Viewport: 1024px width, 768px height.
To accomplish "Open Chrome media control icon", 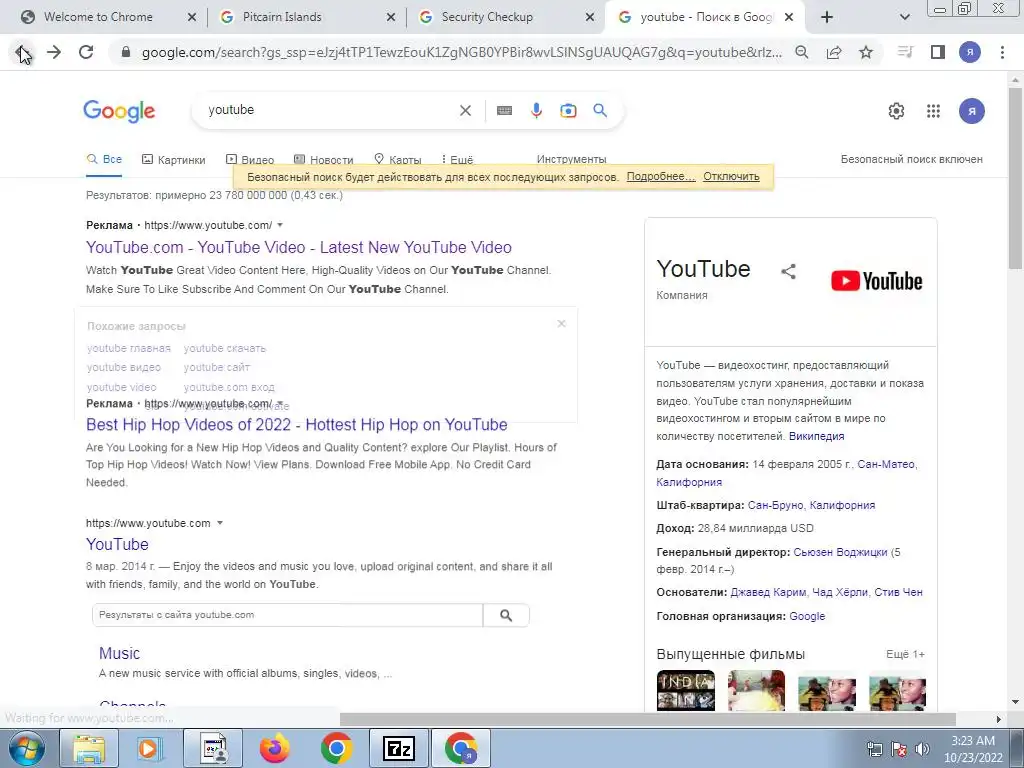I will 905,52.
